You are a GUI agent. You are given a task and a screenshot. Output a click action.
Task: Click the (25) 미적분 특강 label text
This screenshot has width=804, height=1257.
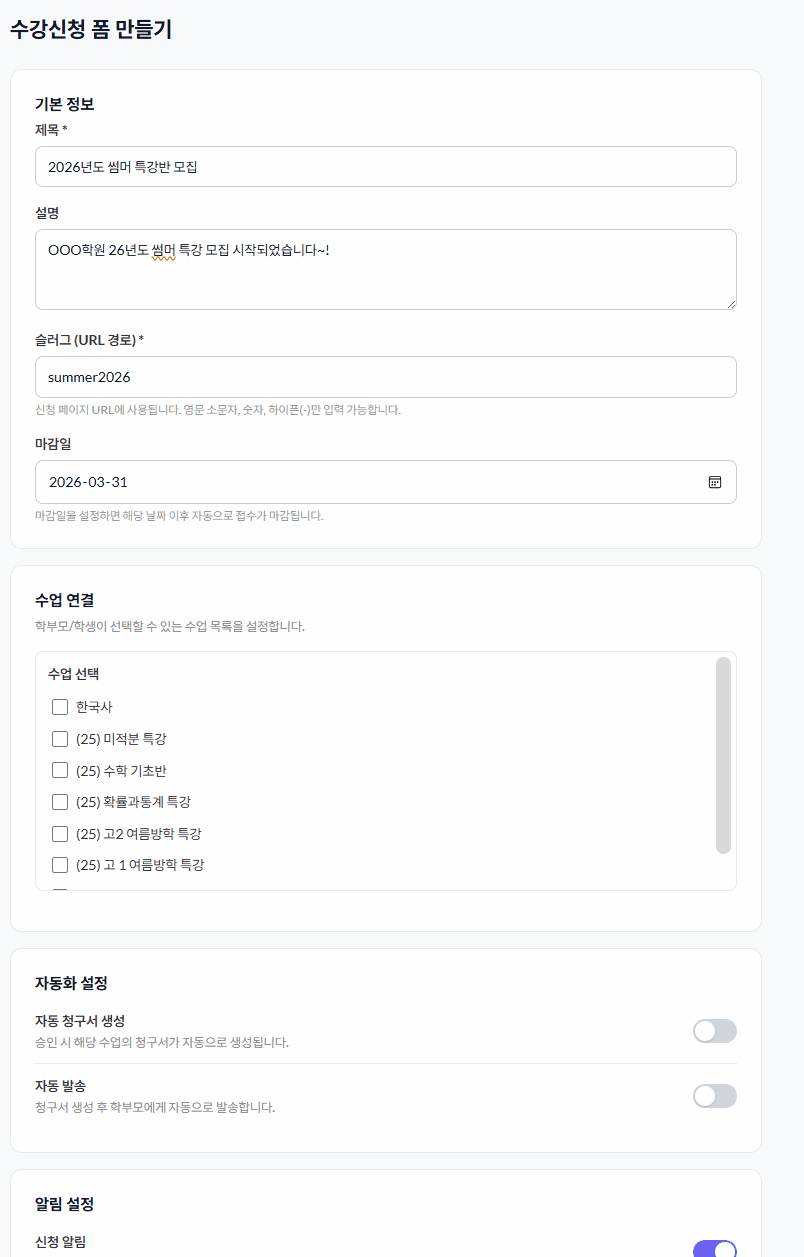pyautogui.click(x=121, y=739)
